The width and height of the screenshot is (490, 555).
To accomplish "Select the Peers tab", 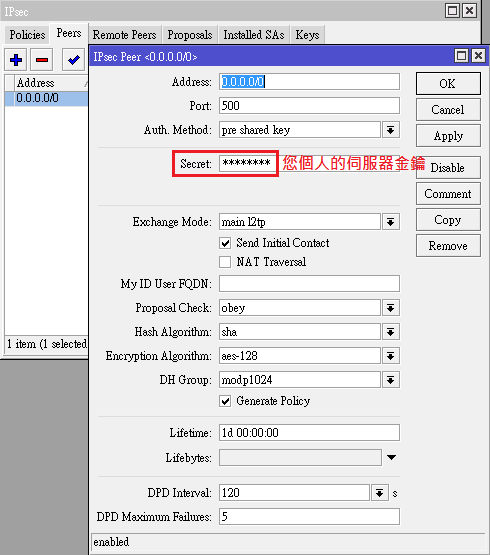I will click(69, 34).
